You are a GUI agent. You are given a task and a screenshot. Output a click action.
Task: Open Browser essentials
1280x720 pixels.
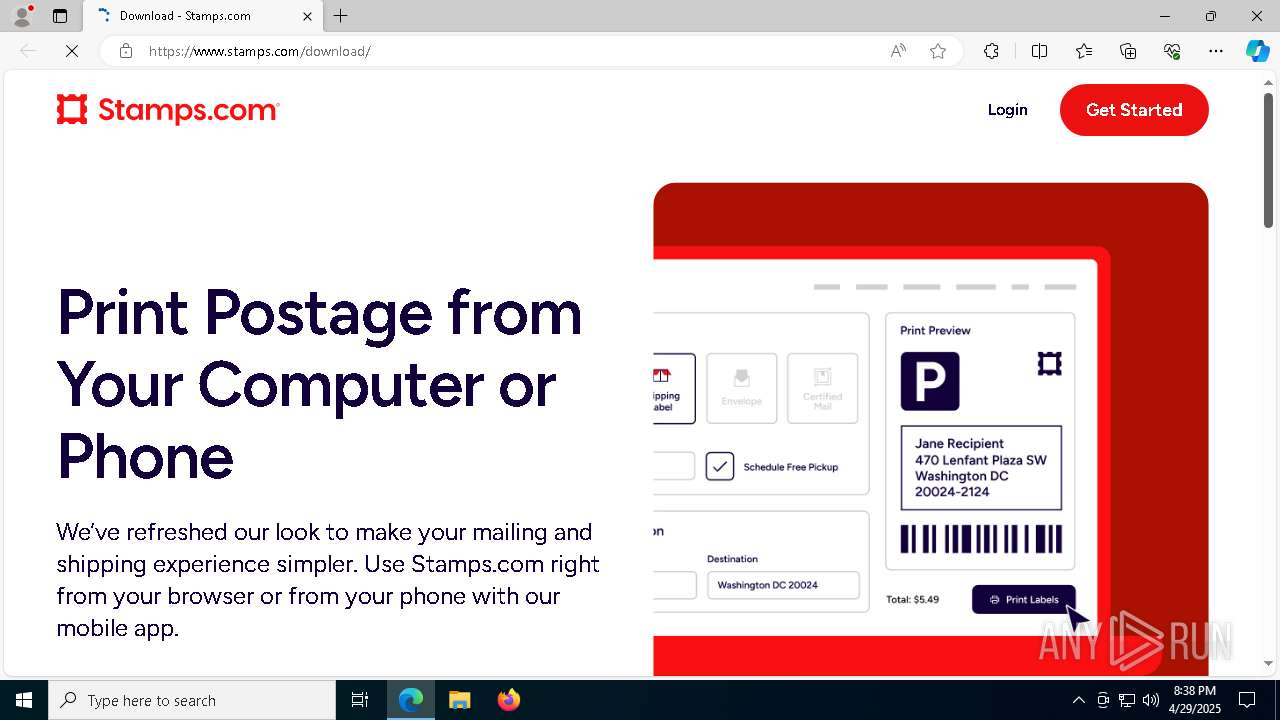1172,51
